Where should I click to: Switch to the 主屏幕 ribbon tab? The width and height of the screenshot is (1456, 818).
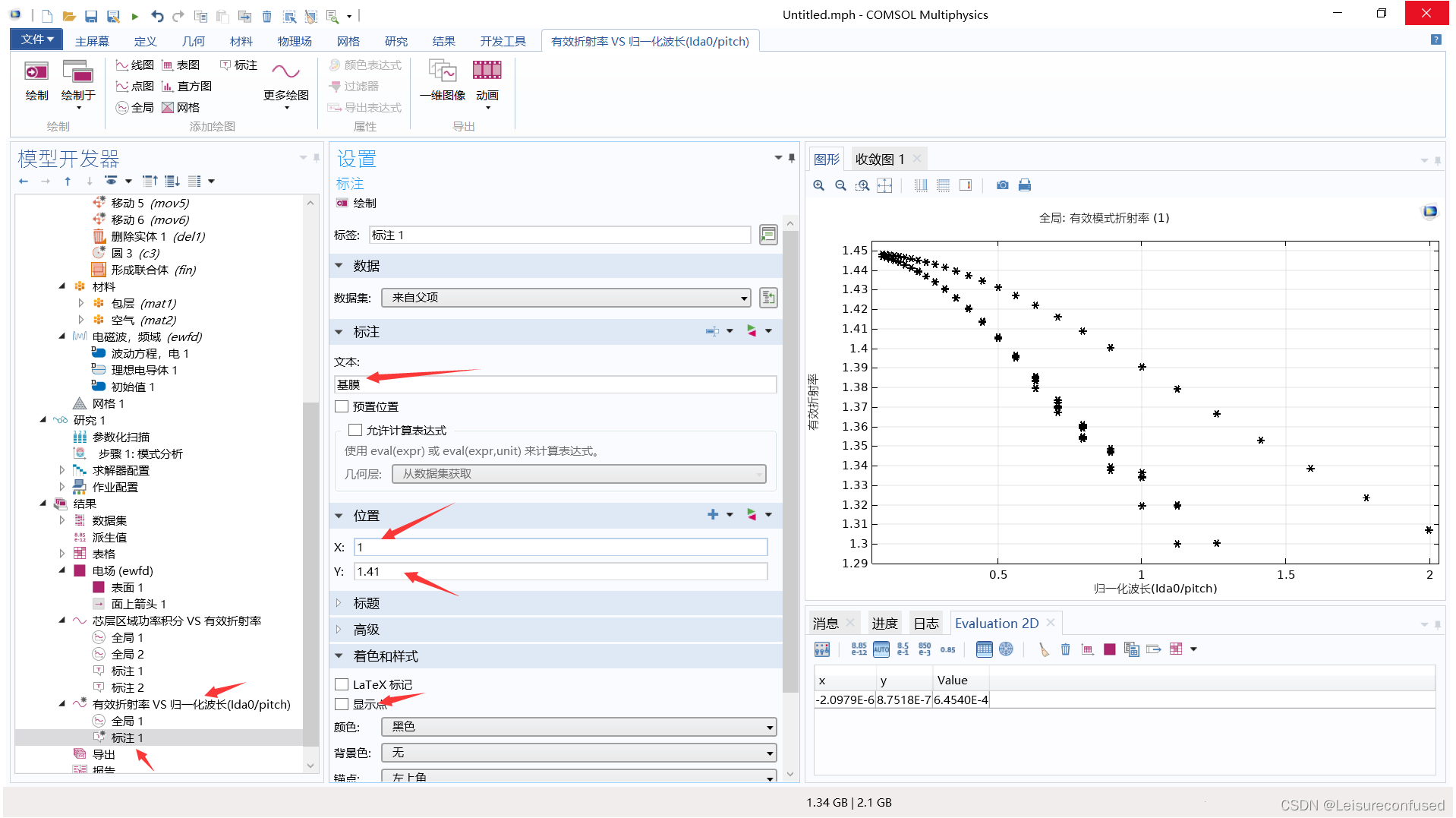(92, 41)
